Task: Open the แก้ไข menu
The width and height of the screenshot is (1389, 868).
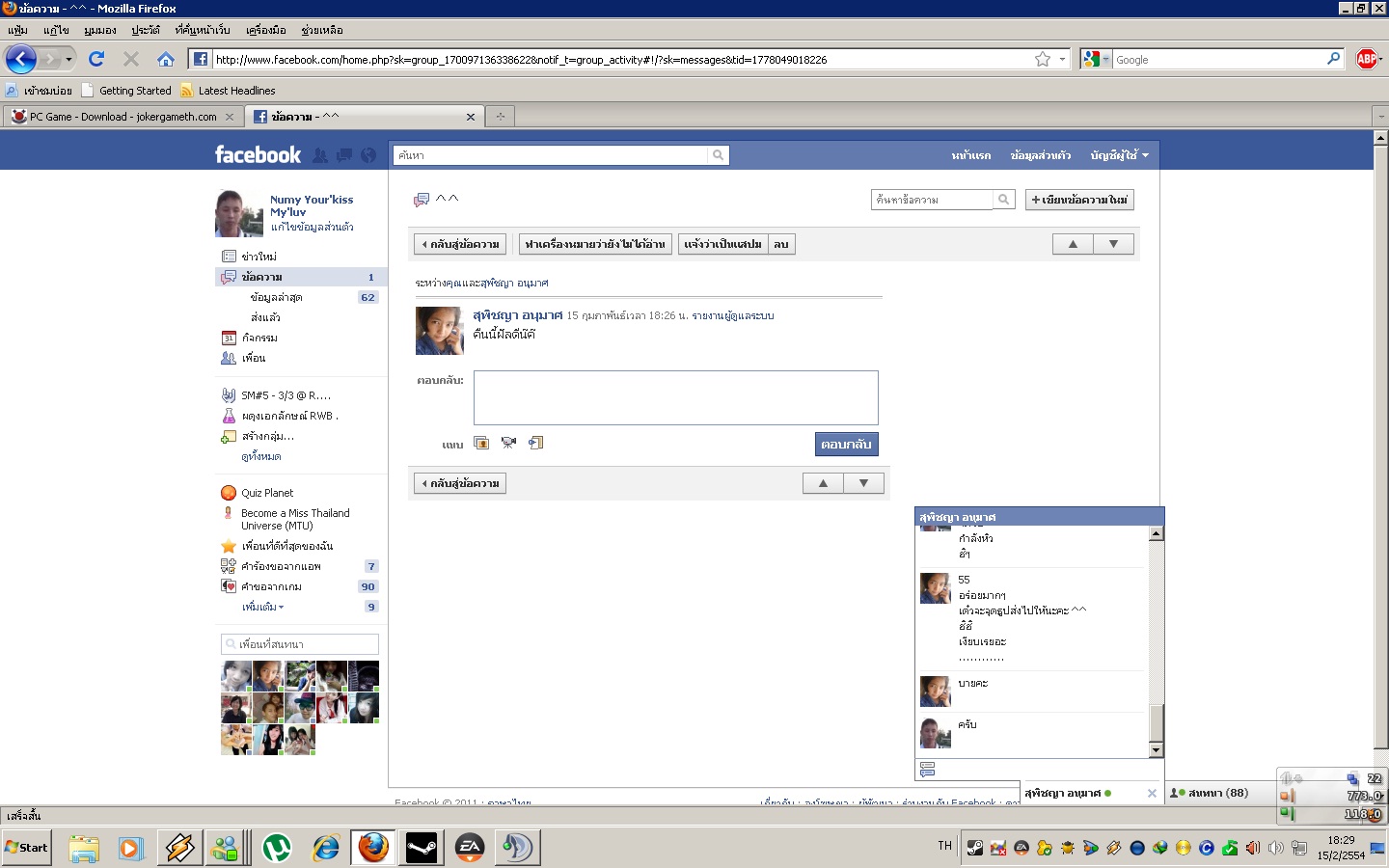Action: 56,30
